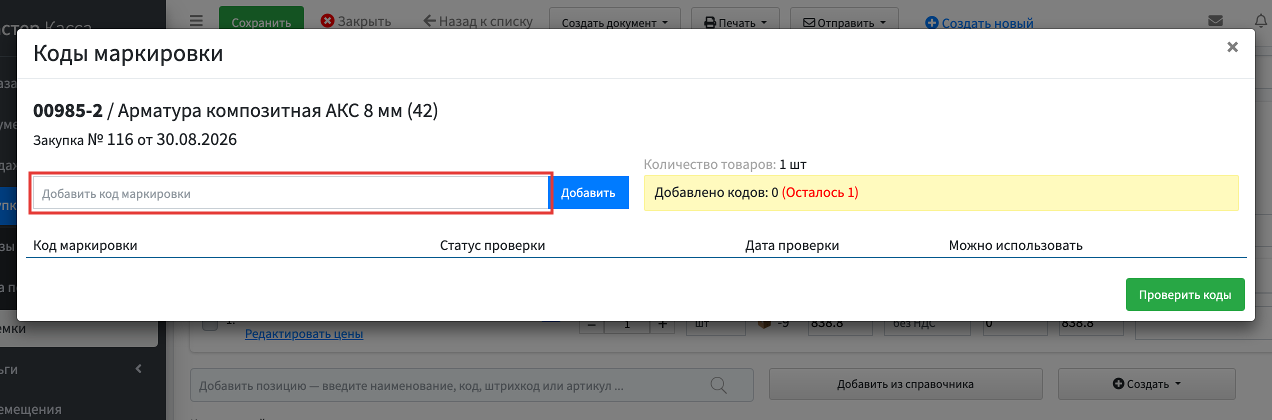The image size is (1272, 420).
Task: Click the blue Добавить button
Action: [588, 193]
